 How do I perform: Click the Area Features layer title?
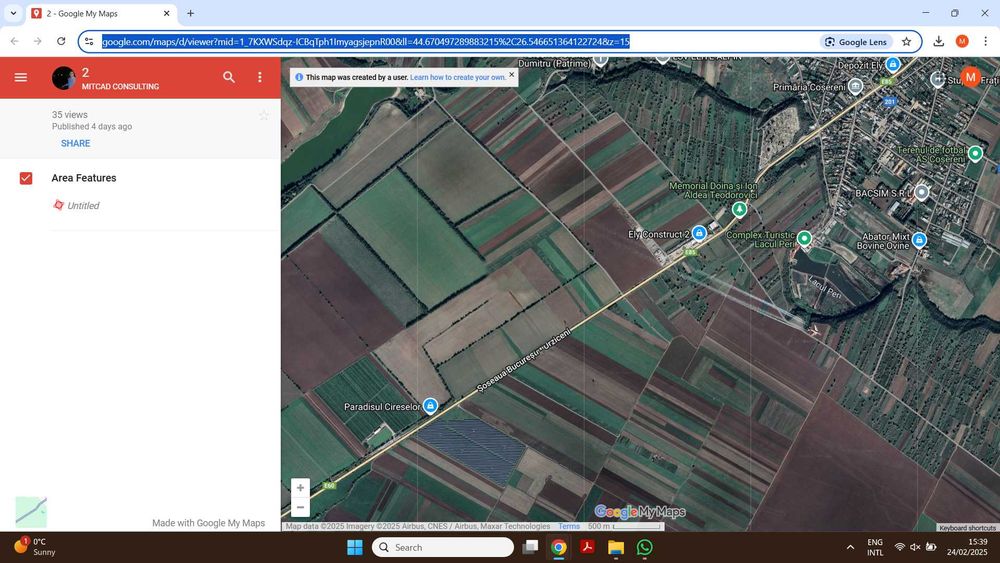click(84, 178)
